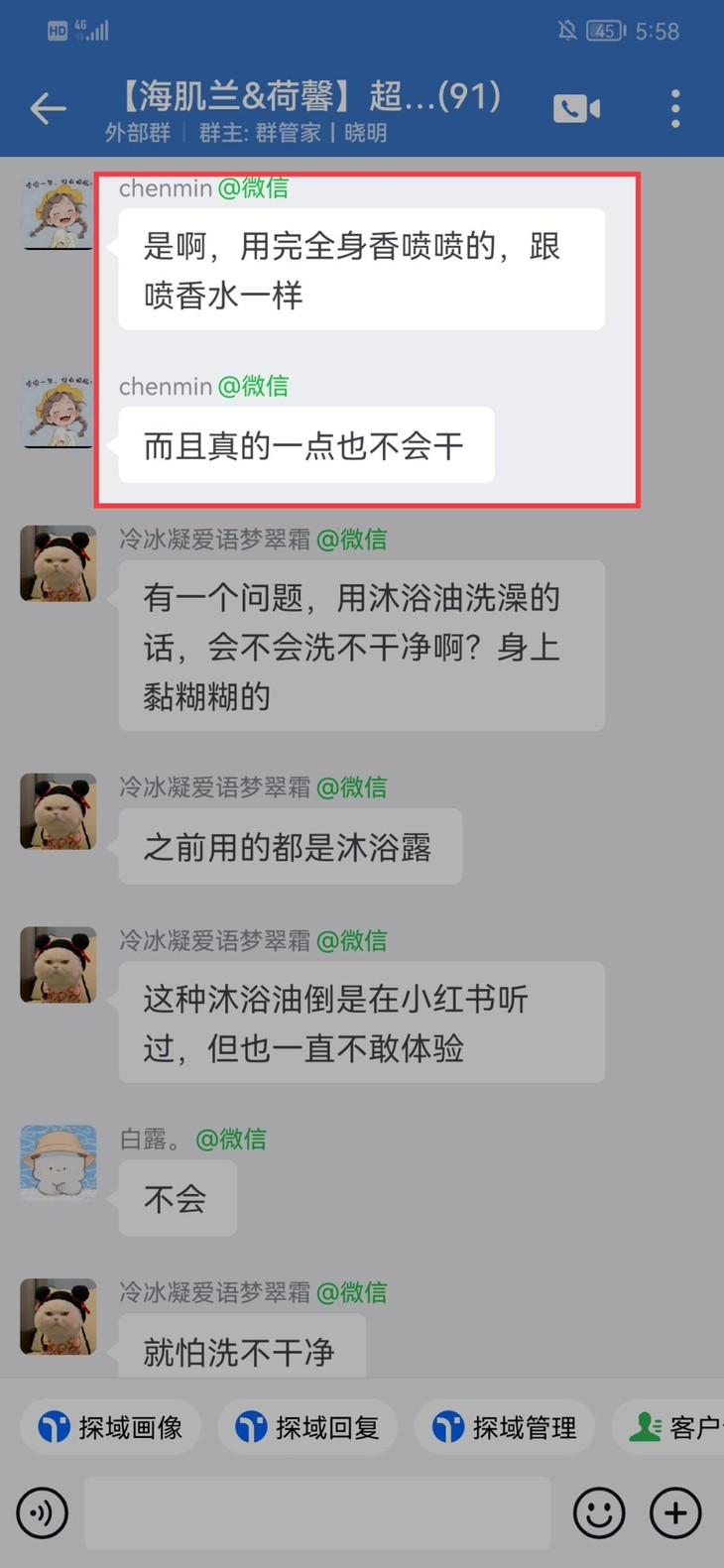Tap the message text input field
This screenshot has height=1568, width=724.
point(317,1512)
